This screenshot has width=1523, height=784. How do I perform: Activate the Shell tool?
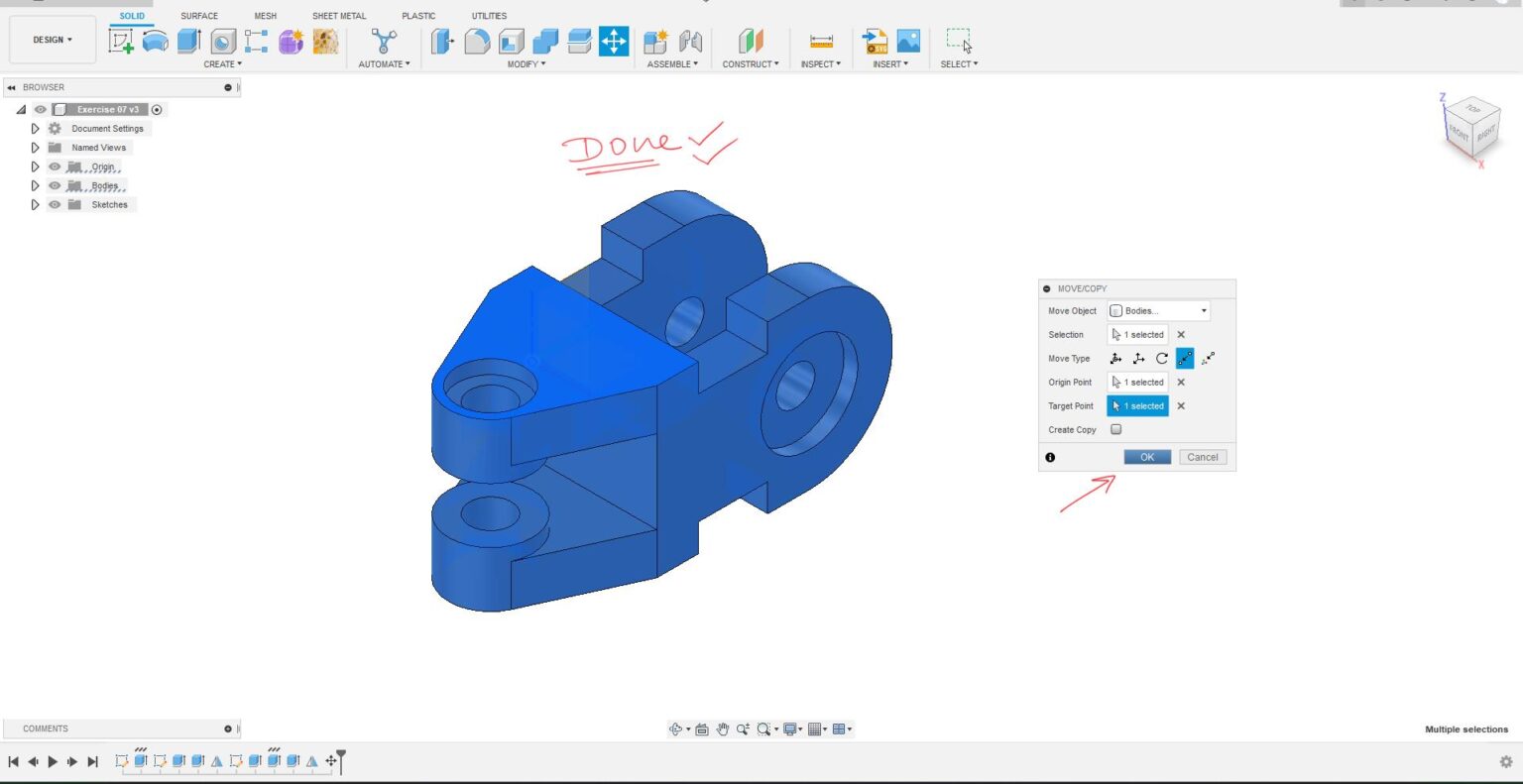coord(509,40)
